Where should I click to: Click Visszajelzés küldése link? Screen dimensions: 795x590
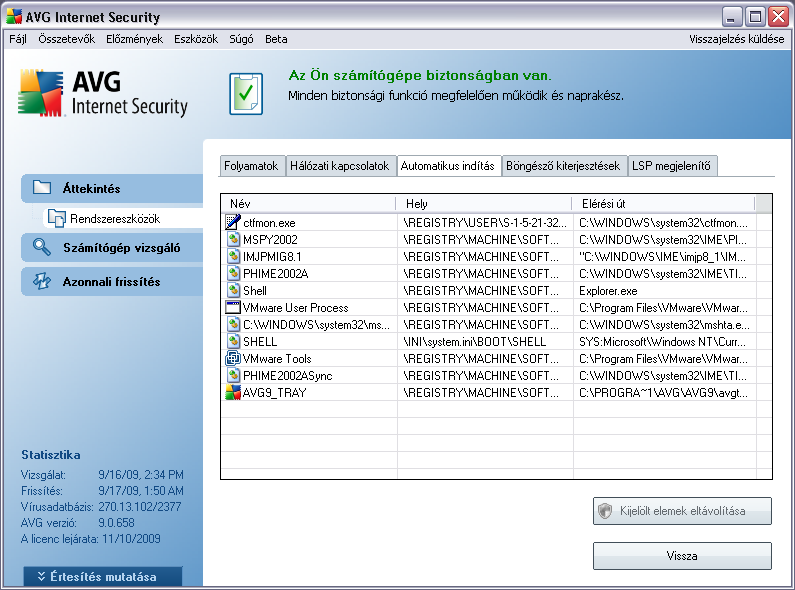737,39
